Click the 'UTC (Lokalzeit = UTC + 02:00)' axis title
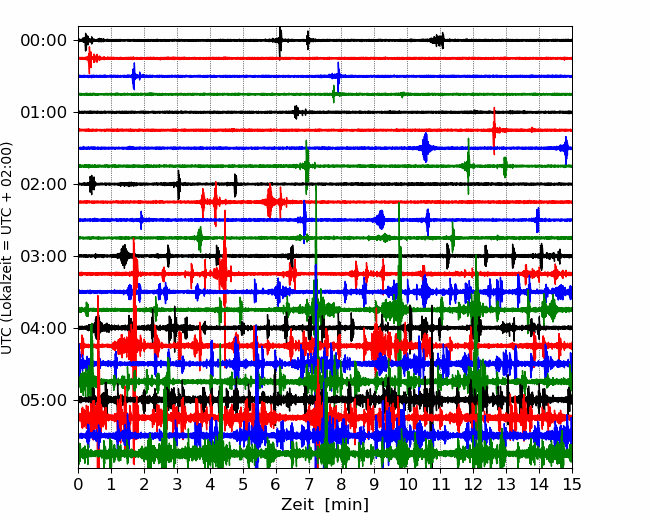Image resolution: width=650 pixels, height=520 pixels. pos(7,248)
